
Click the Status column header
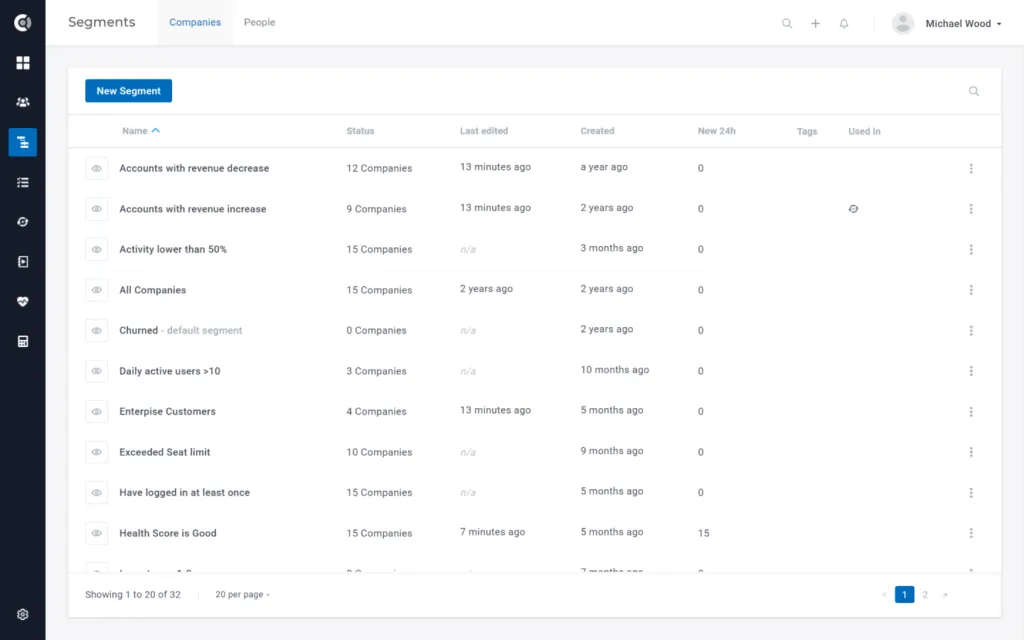pyautogui.click(x=360, y=131)
